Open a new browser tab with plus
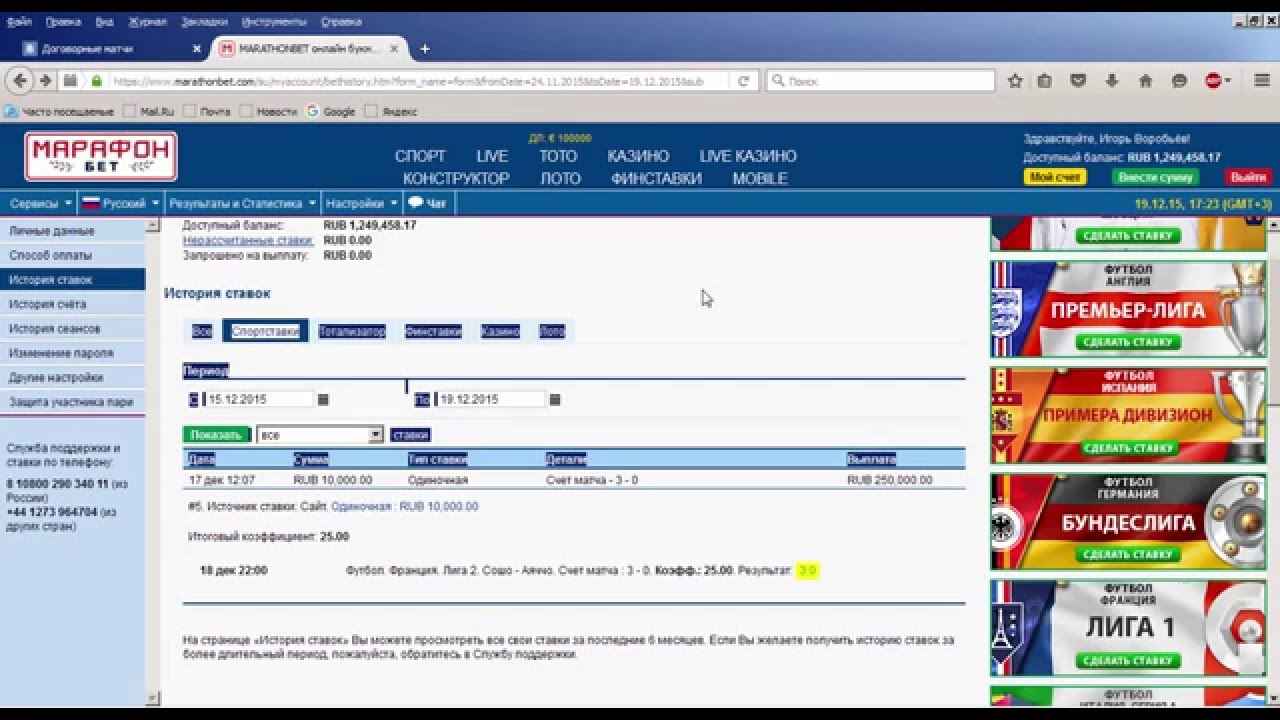Screen dimensions: 1280x720 click(x=425, y=48)
